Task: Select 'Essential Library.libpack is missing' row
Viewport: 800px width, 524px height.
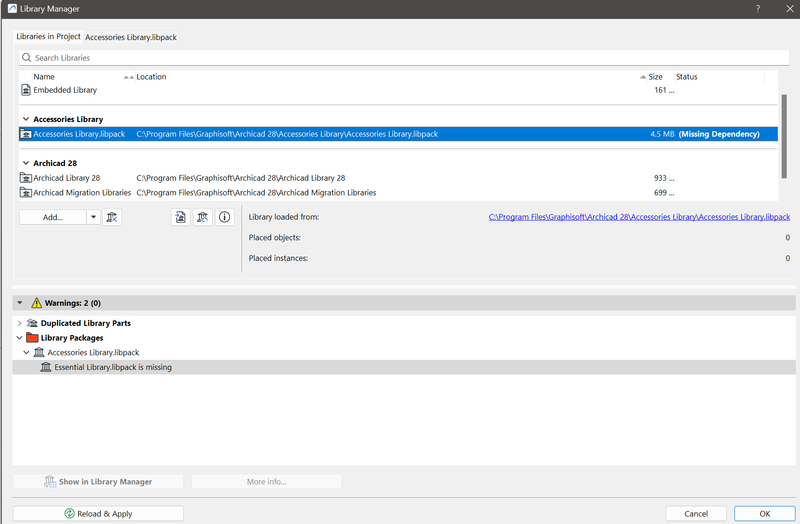Action: point(404,367)
